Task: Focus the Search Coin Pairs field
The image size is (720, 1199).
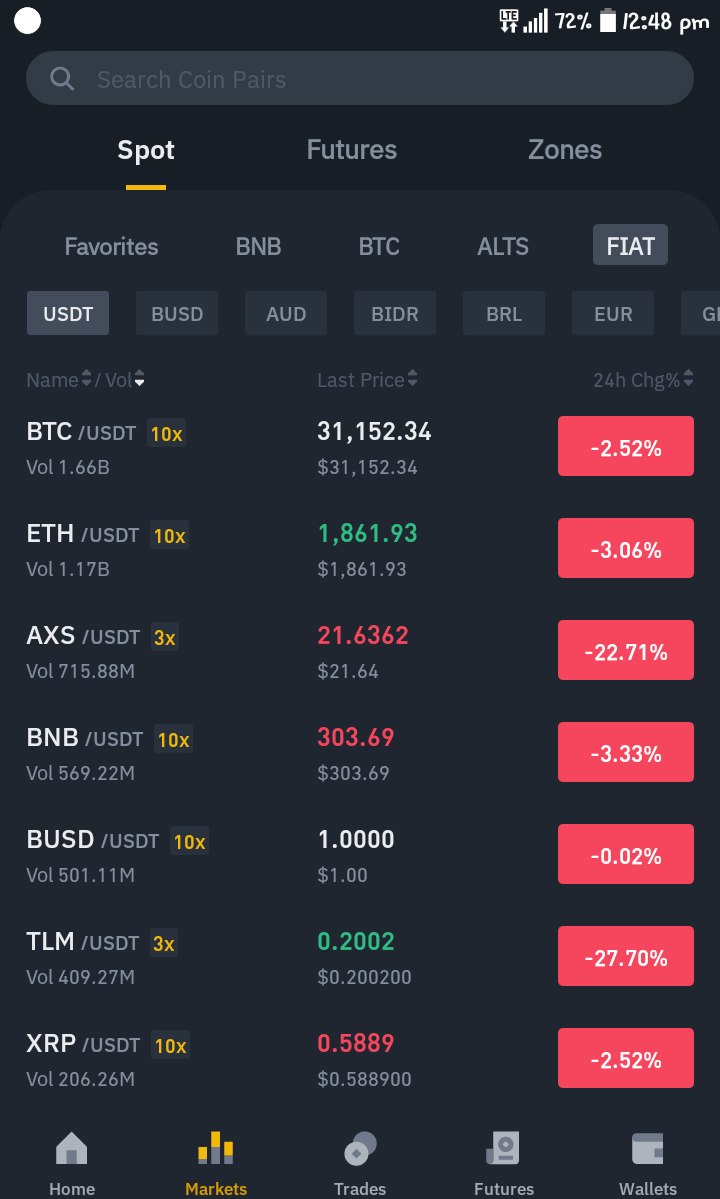Action: pos(360,78)
